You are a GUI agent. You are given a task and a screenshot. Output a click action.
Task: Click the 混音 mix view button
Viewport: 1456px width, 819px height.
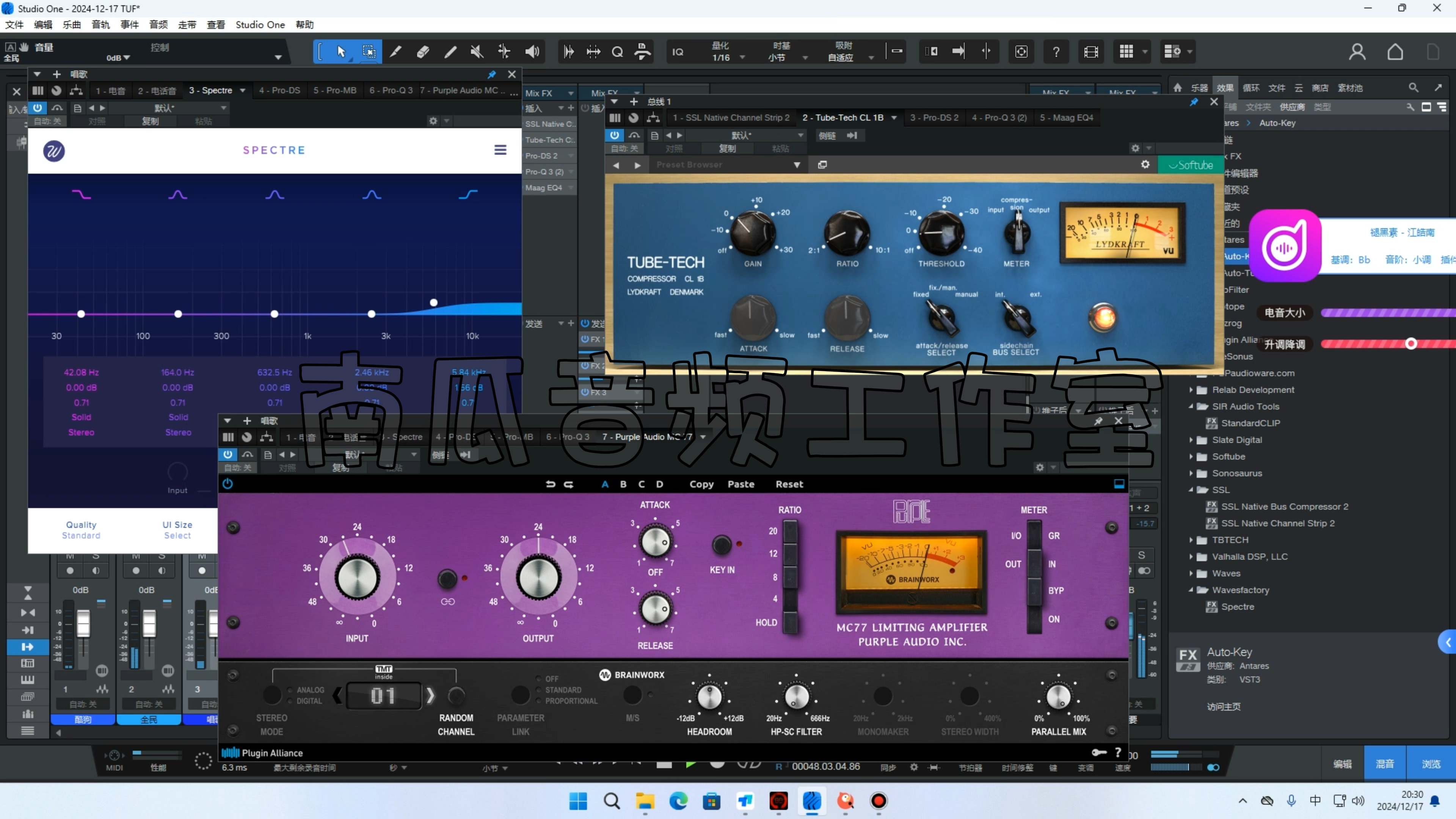click(1384, 764)
